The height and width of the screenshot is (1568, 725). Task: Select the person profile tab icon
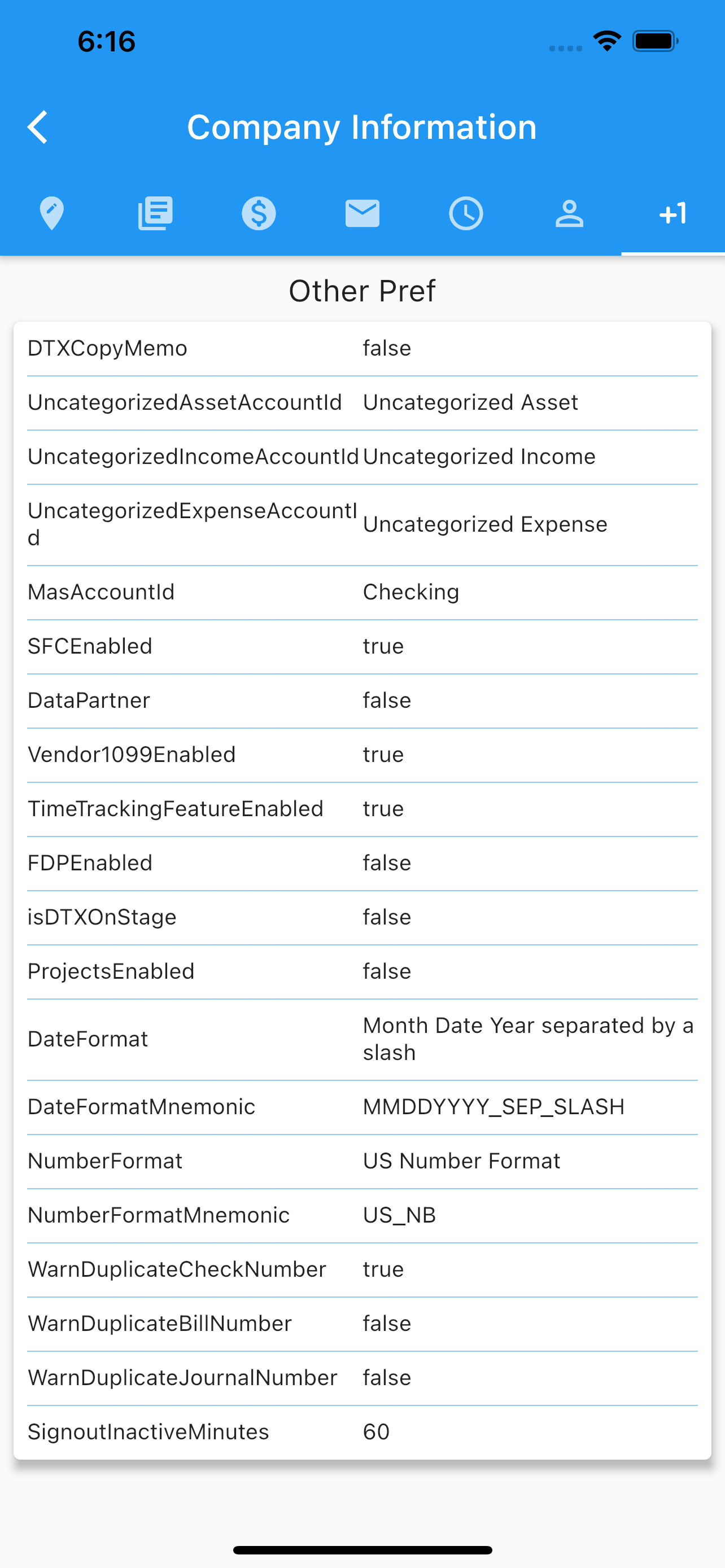(569, 213)
